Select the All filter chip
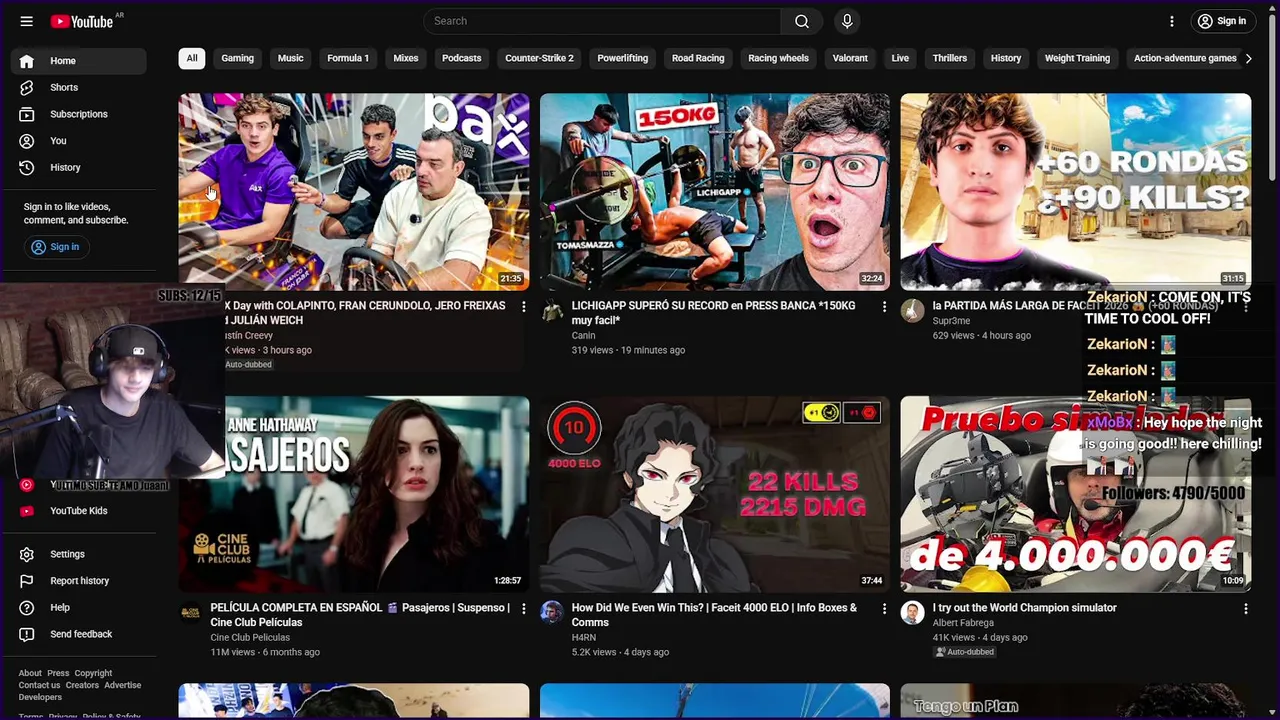Viewport: 1280px width, 720px height. [192, 58]
